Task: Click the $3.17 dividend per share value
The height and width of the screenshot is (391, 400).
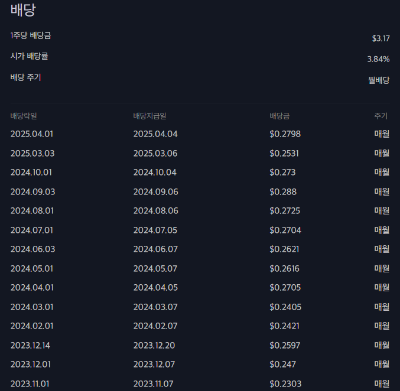Action: pyautogui.click(x=381, y=38)
